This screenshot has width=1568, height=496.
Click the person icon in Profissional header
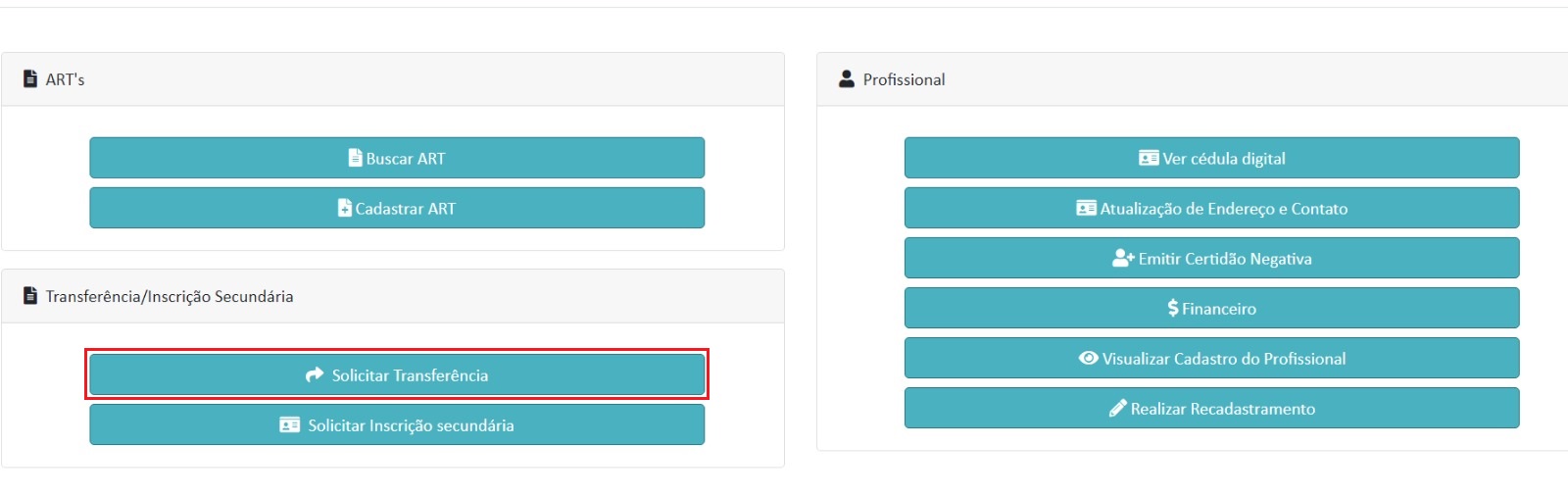[847, 78]
